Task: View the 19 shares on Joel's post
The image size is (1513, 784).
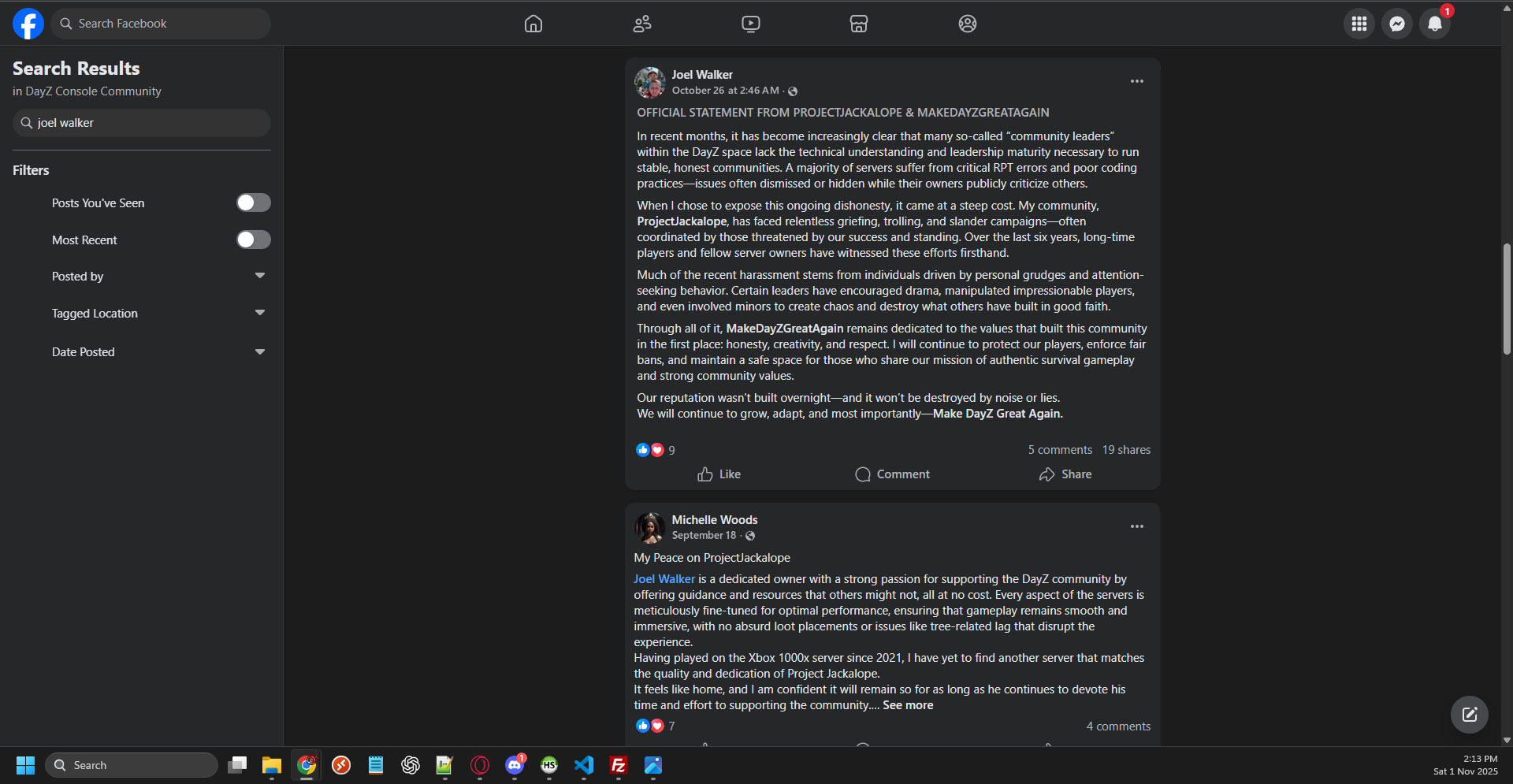Action: [1126, 450]
